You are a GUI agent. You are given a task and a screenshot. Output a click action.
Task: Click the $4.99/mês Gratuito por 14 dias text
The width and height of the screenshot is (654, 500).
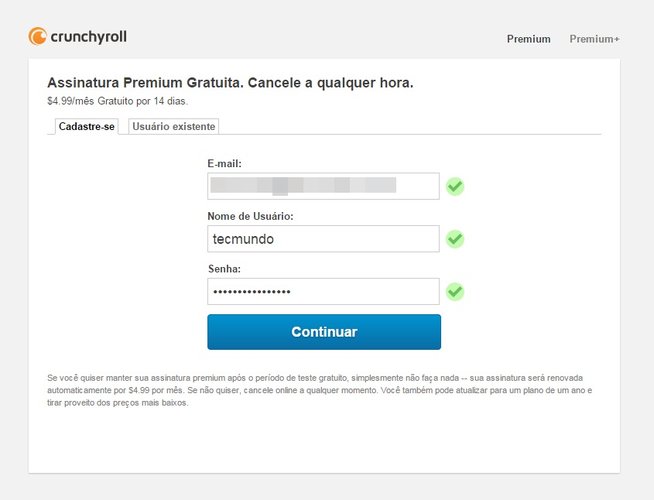tap(118, 101)
